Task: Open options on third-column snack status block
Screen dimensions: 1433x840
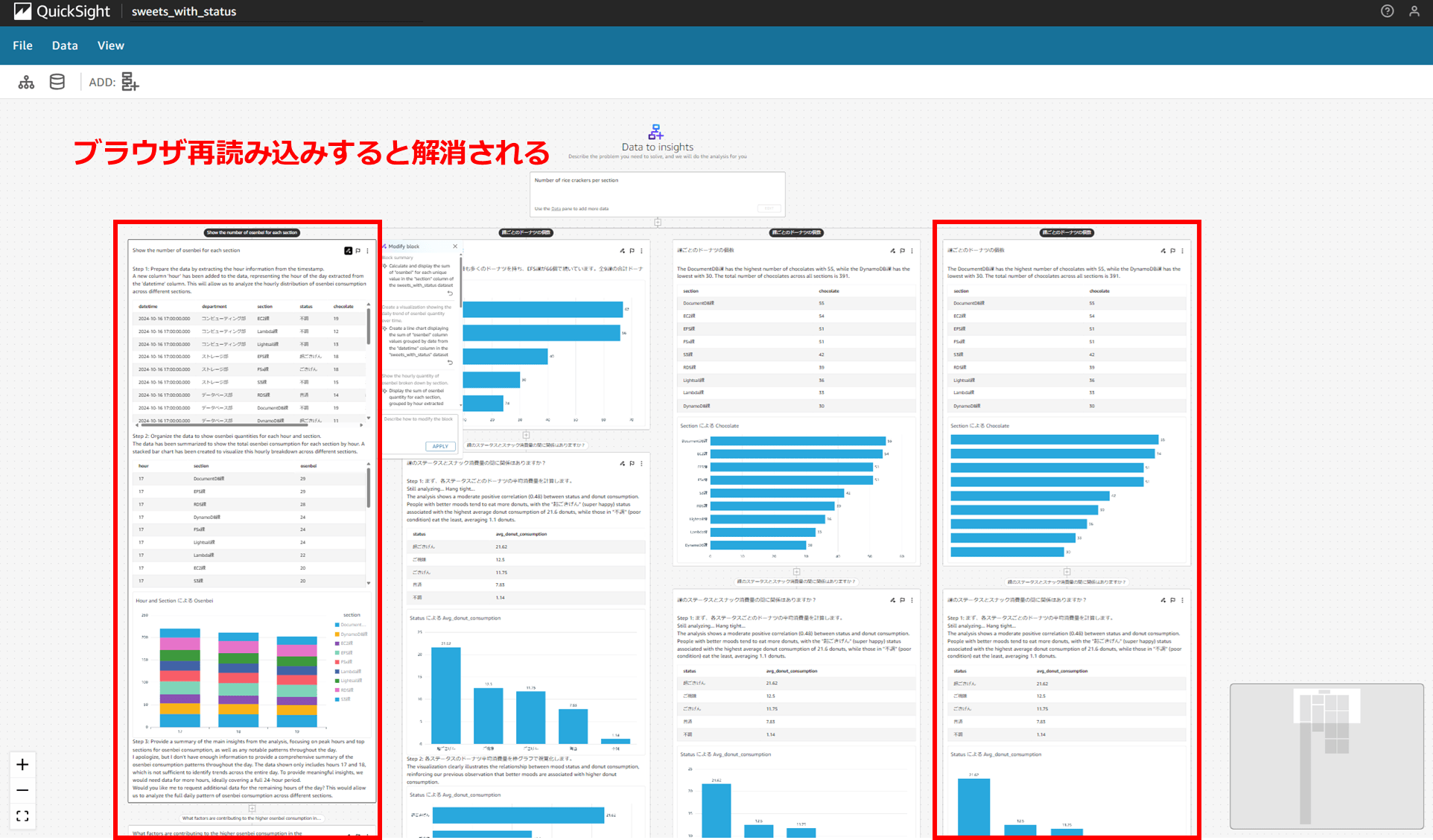Action: 912,600
